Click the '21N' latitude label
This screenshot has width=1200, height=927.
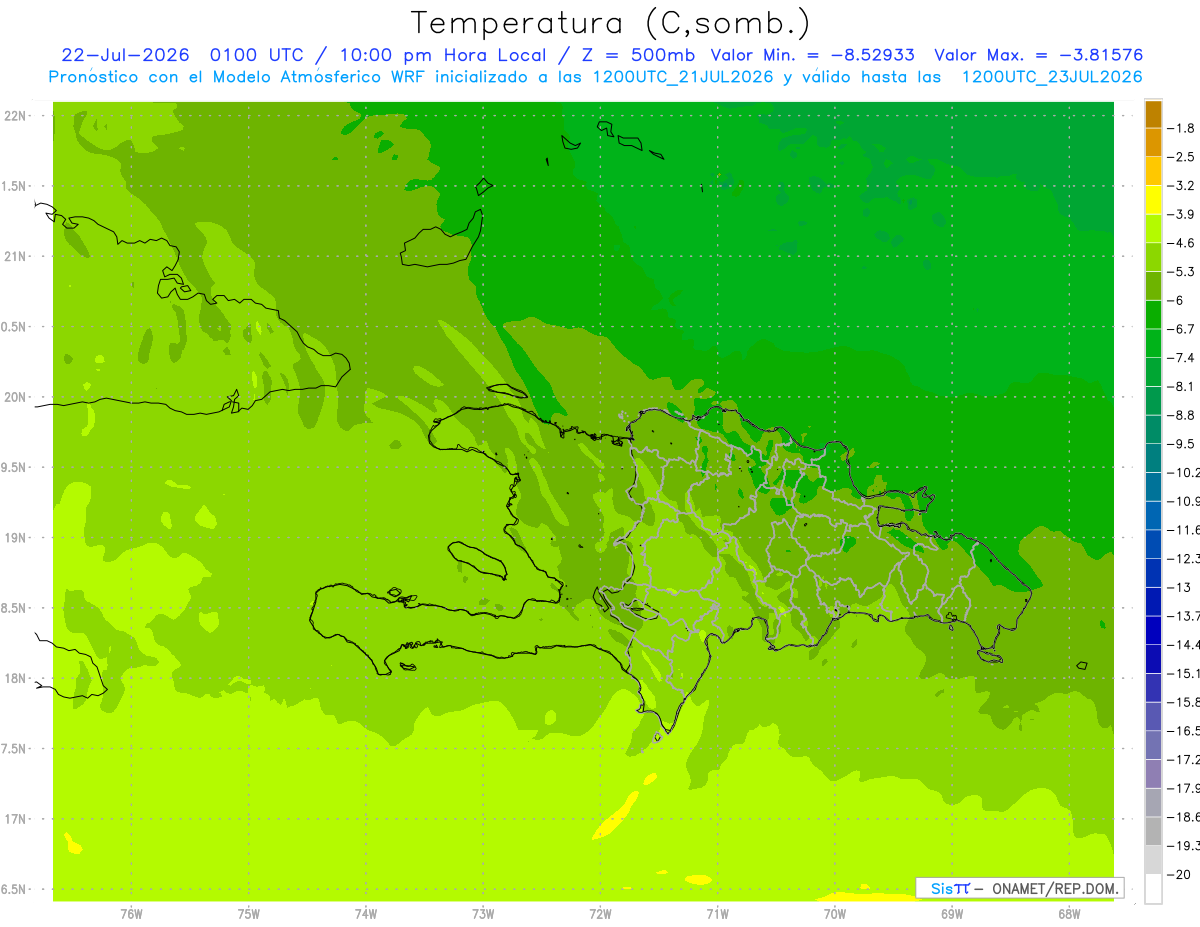click(16, 256)
